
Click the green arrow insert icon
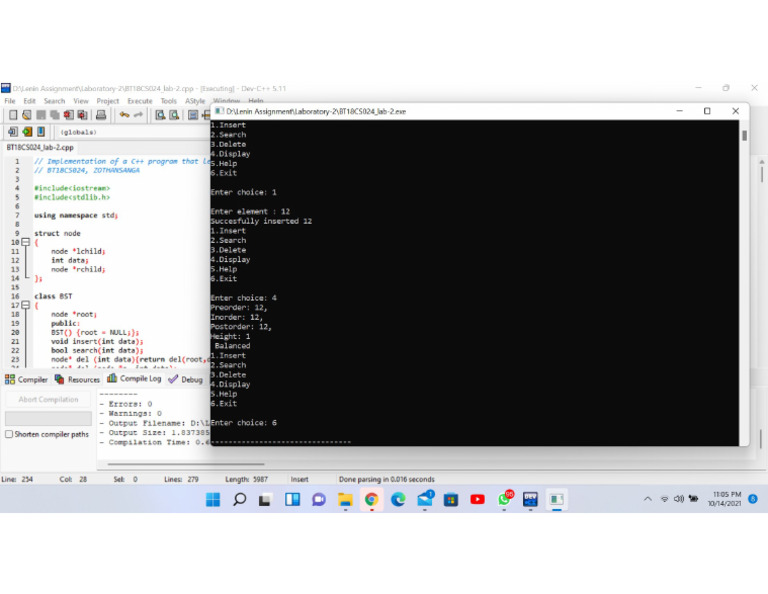27,132
